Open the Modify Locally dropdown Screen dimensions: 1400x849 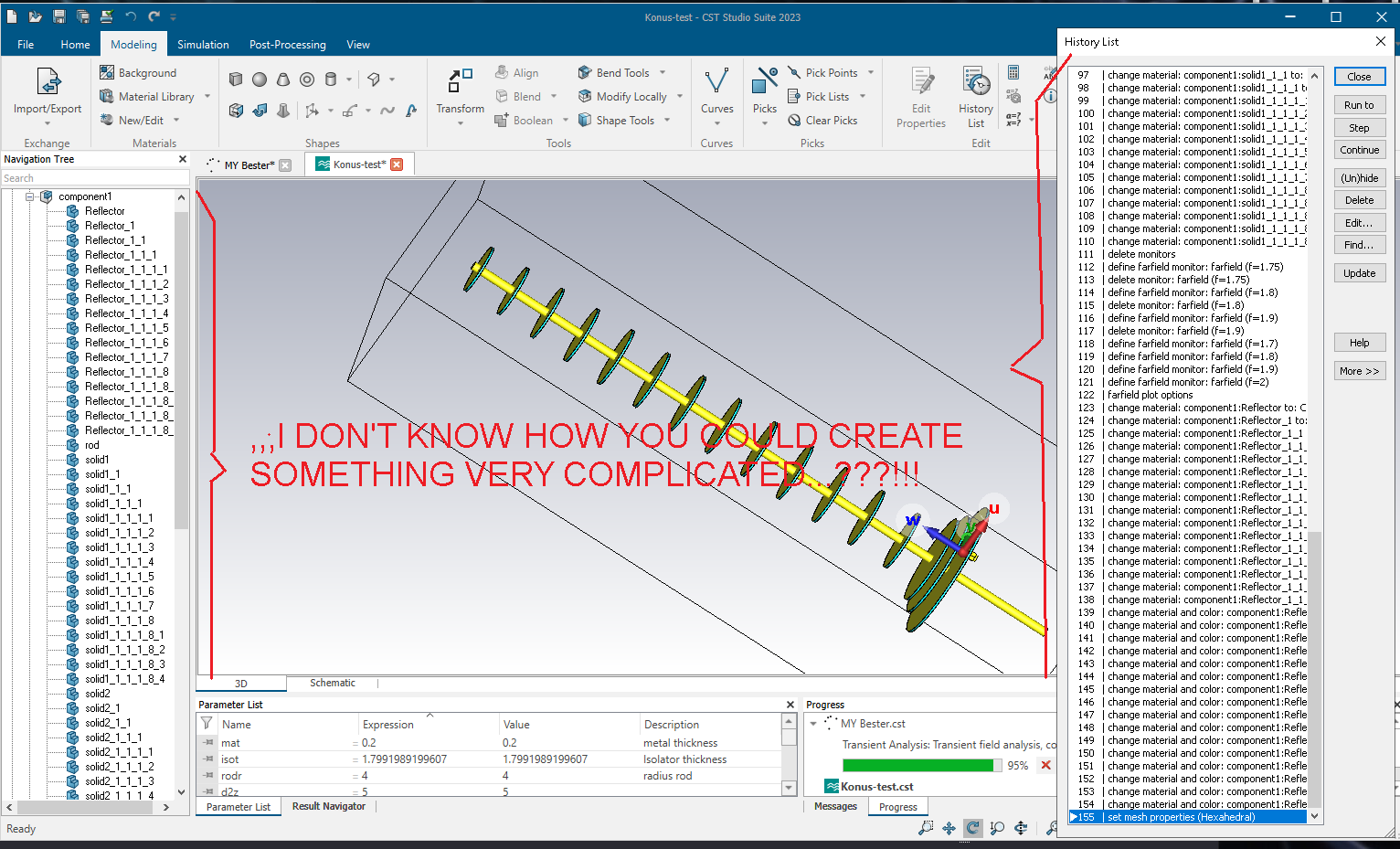(680, 96)
